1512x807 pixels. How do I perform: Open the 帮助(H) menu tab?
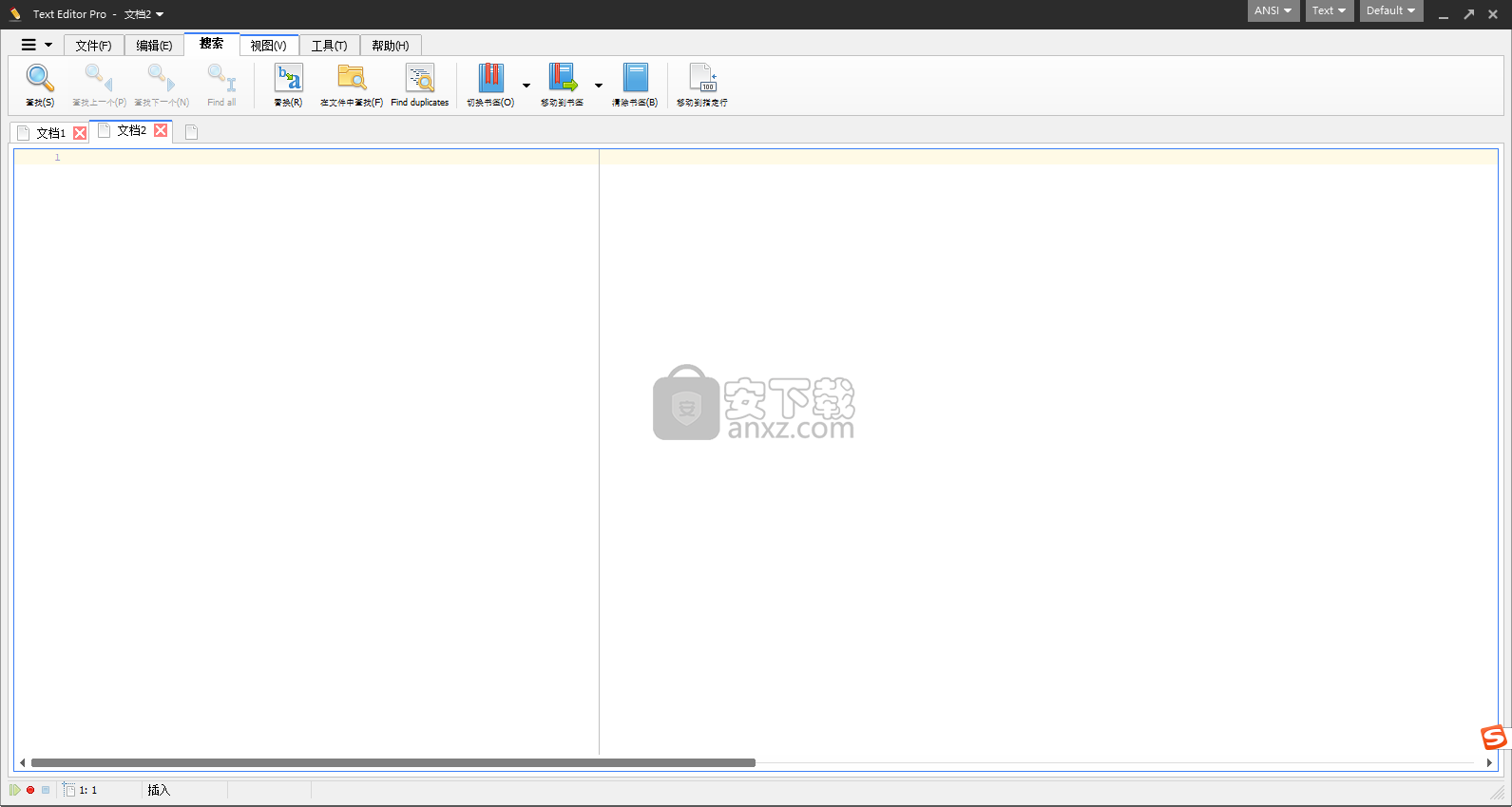coord(391,46)
